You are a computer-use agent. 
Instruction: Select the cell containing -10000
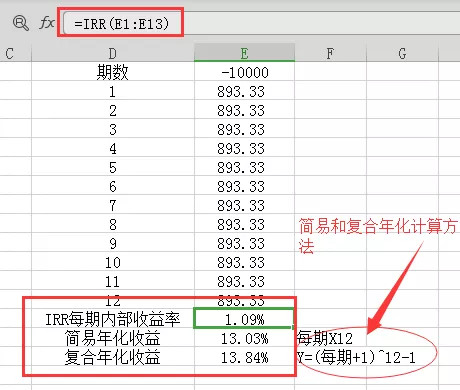click(x=244, y=72)
